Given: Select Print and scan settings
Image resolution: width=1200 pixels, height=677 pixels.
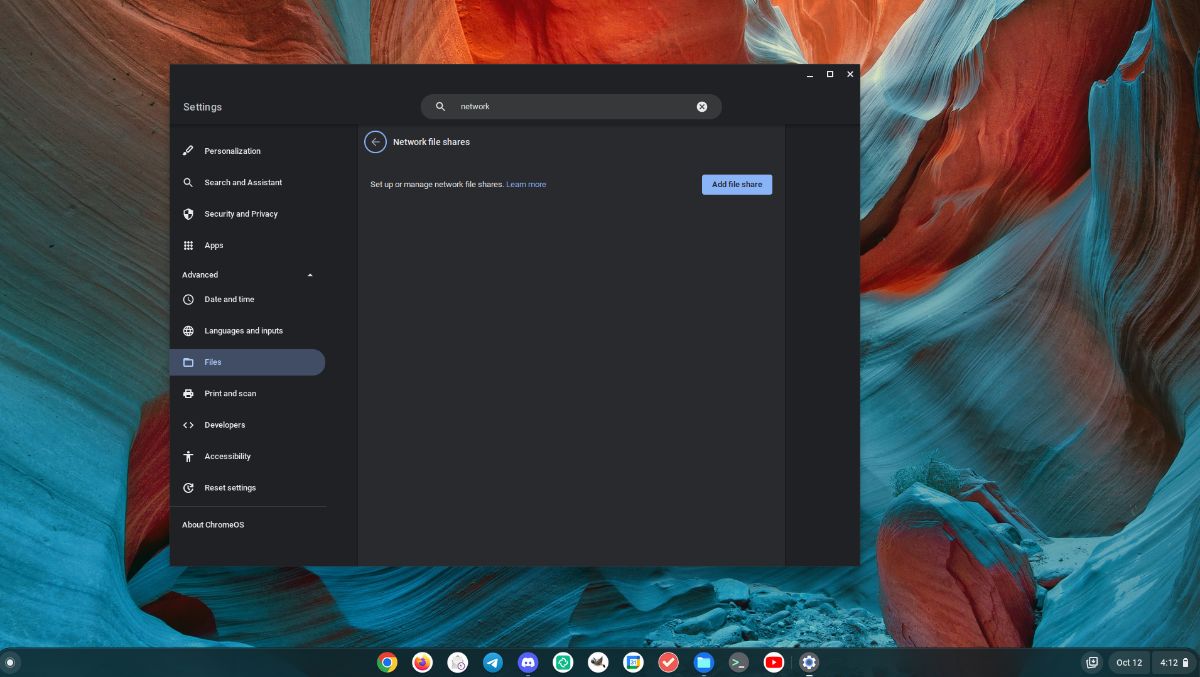Looking at the screenshot, I should pos(230,393).
